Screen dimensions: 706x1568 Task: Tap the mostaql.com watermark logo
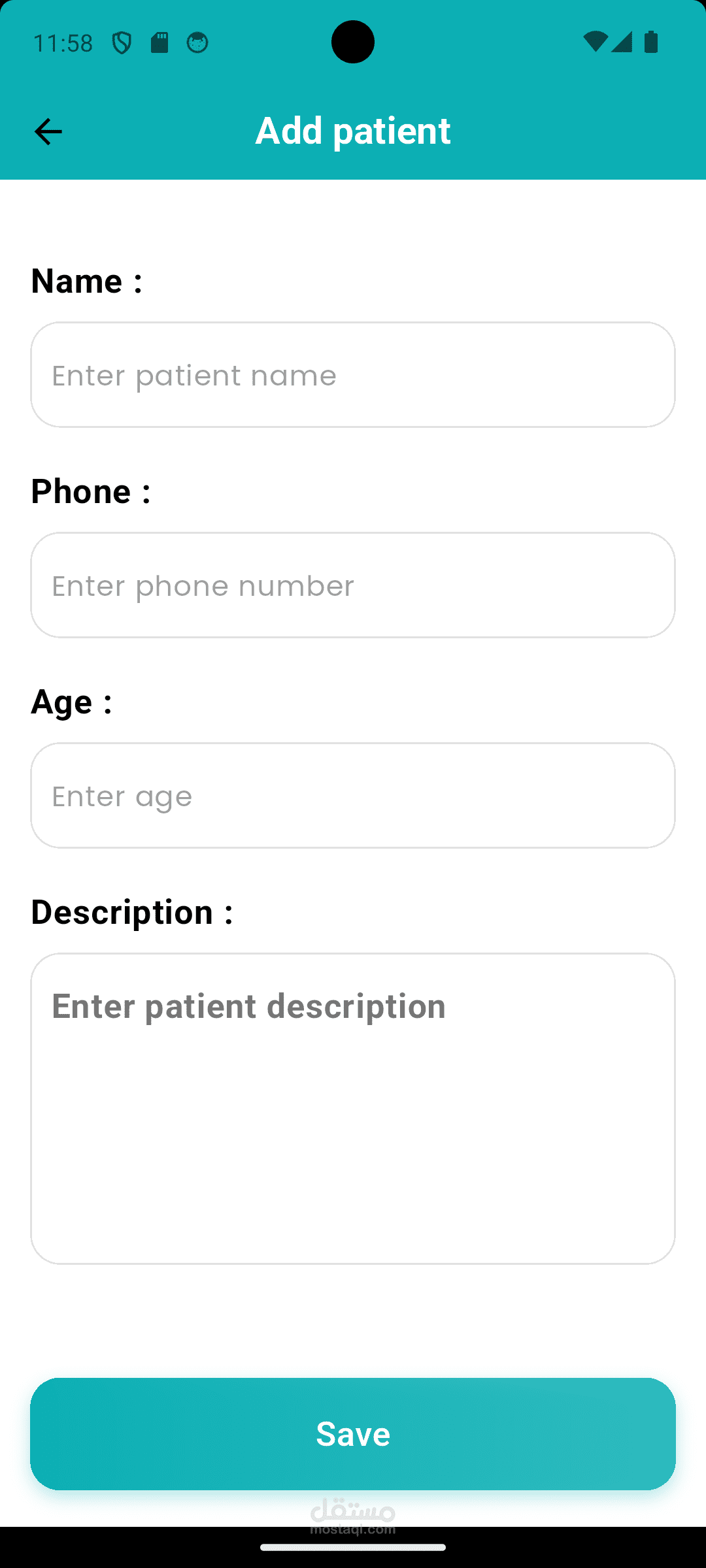click(353, 1515)
